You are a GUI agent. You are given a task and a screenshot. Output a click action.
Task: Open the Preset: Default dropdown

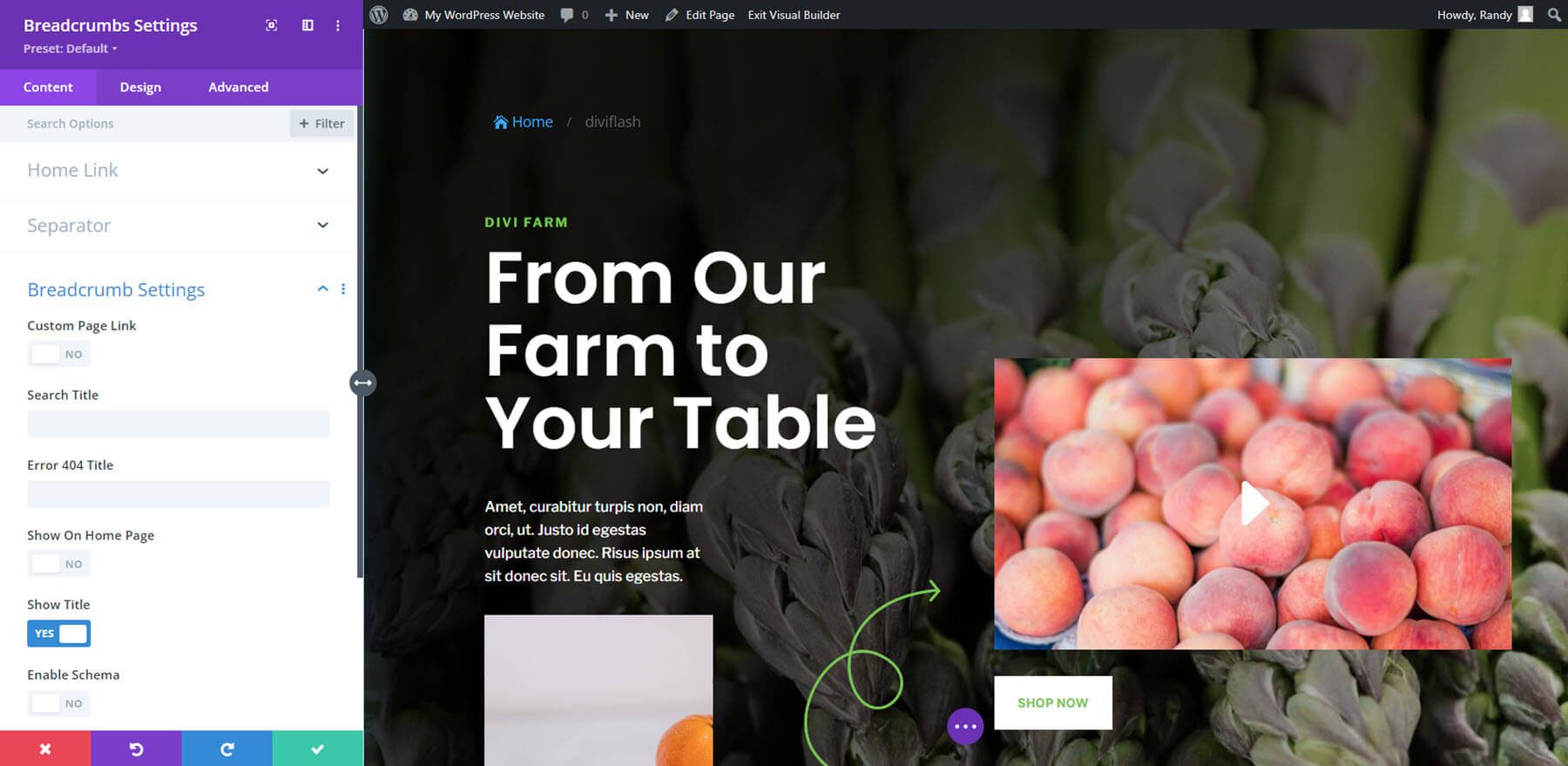(x=71, y=49)
